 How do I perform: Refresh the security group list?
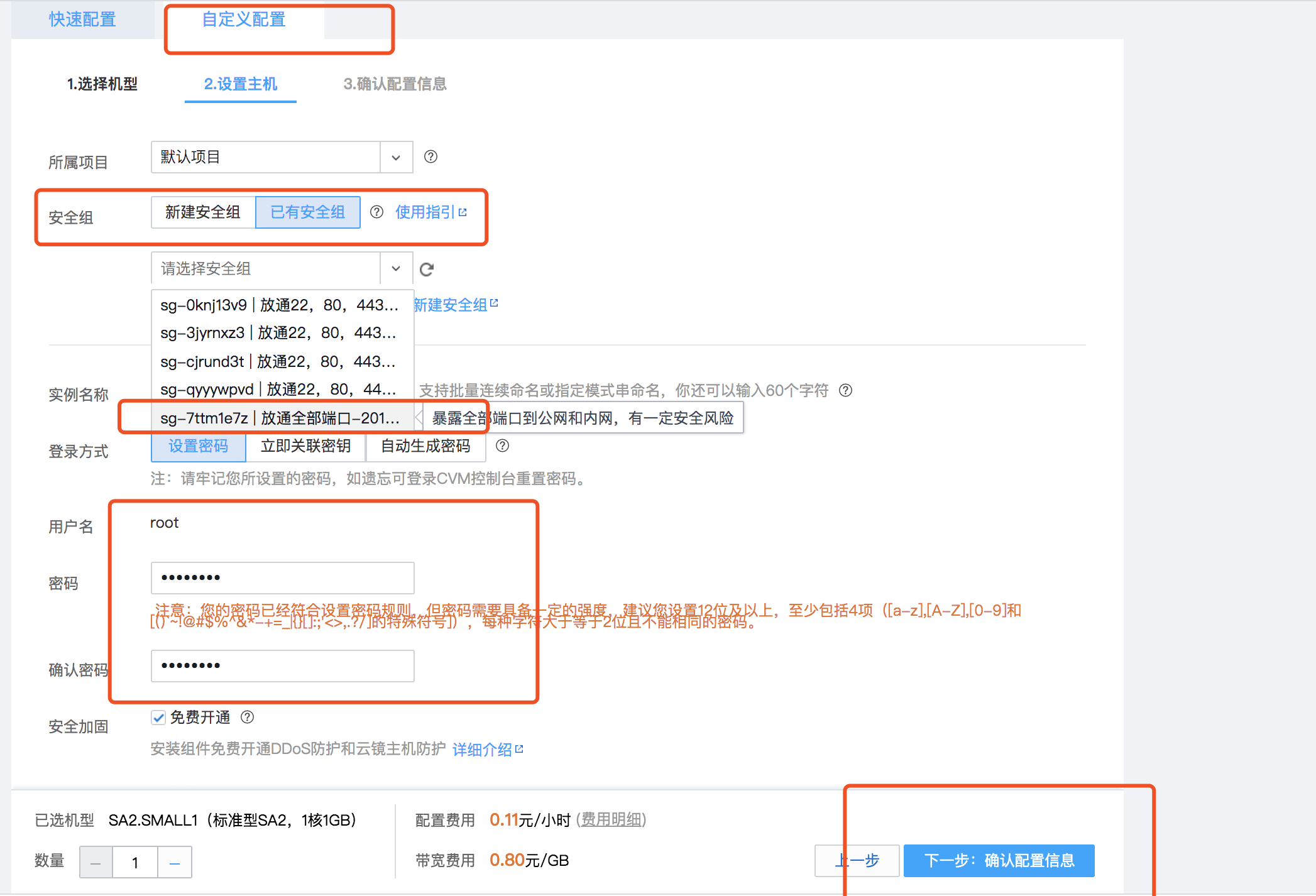click(427, 270)
